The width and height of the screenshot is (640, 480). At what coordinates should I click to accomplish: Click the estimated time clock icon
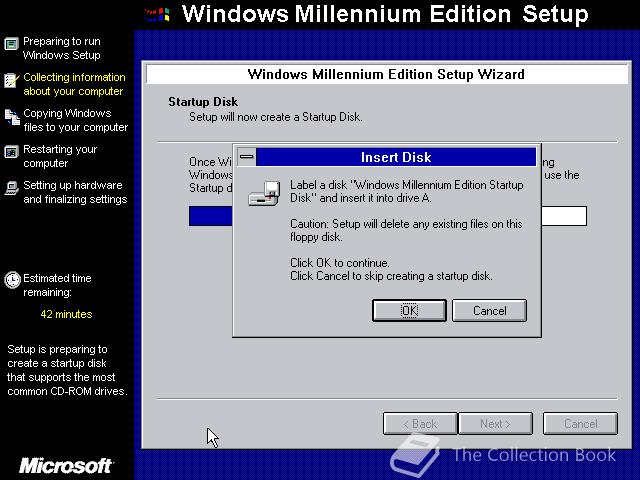12,280
